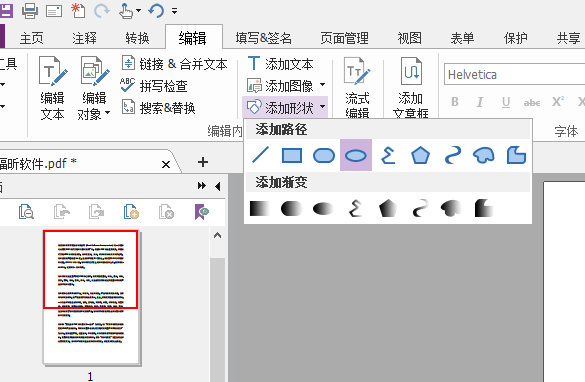Click the Save icon in quick toolbar
Image resolution: width=585 pixels, height=382 pixels.
click(6, 10)
